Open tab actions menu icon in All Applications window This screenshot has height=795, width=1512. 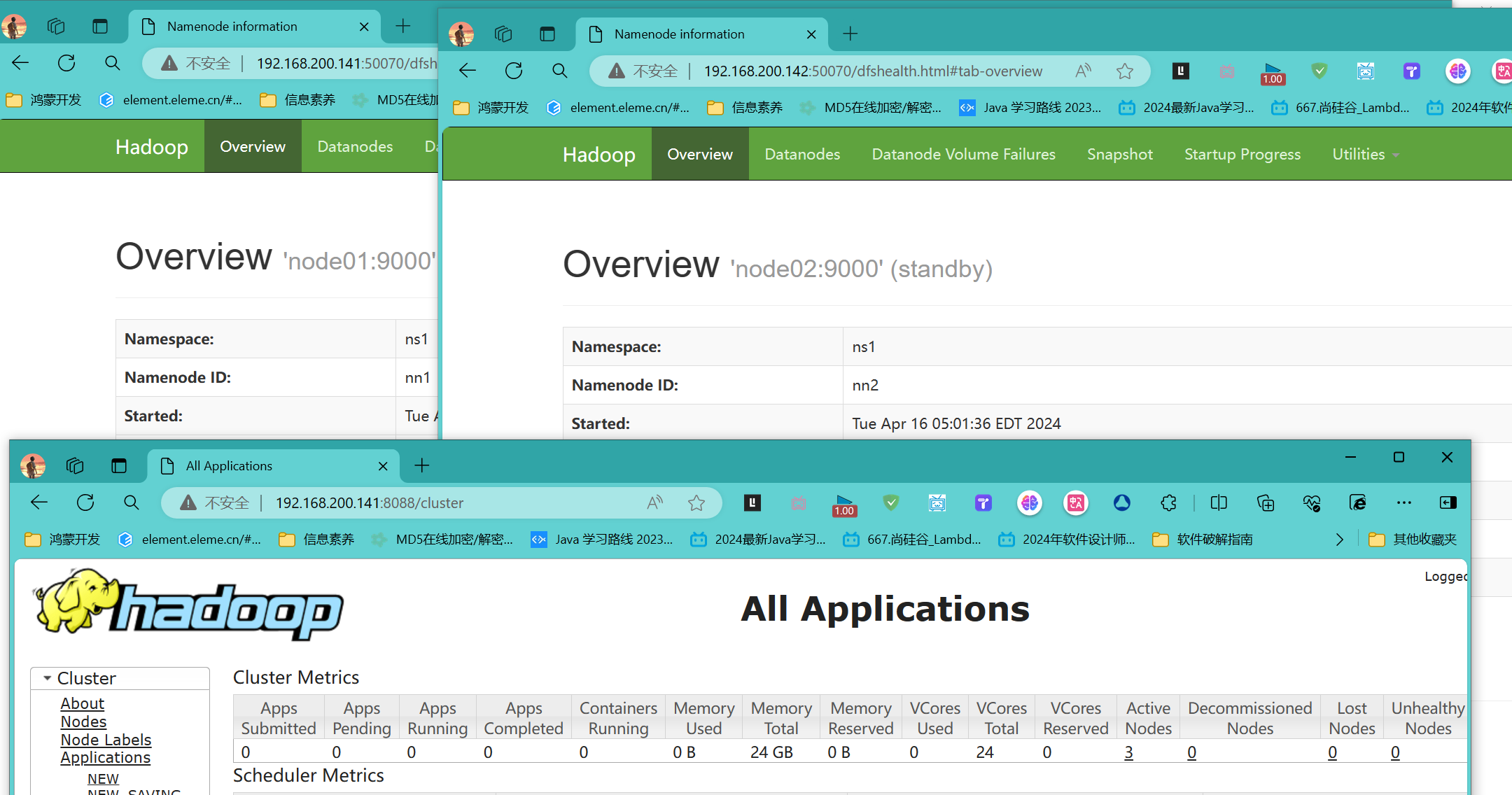[x=119, y=465]
